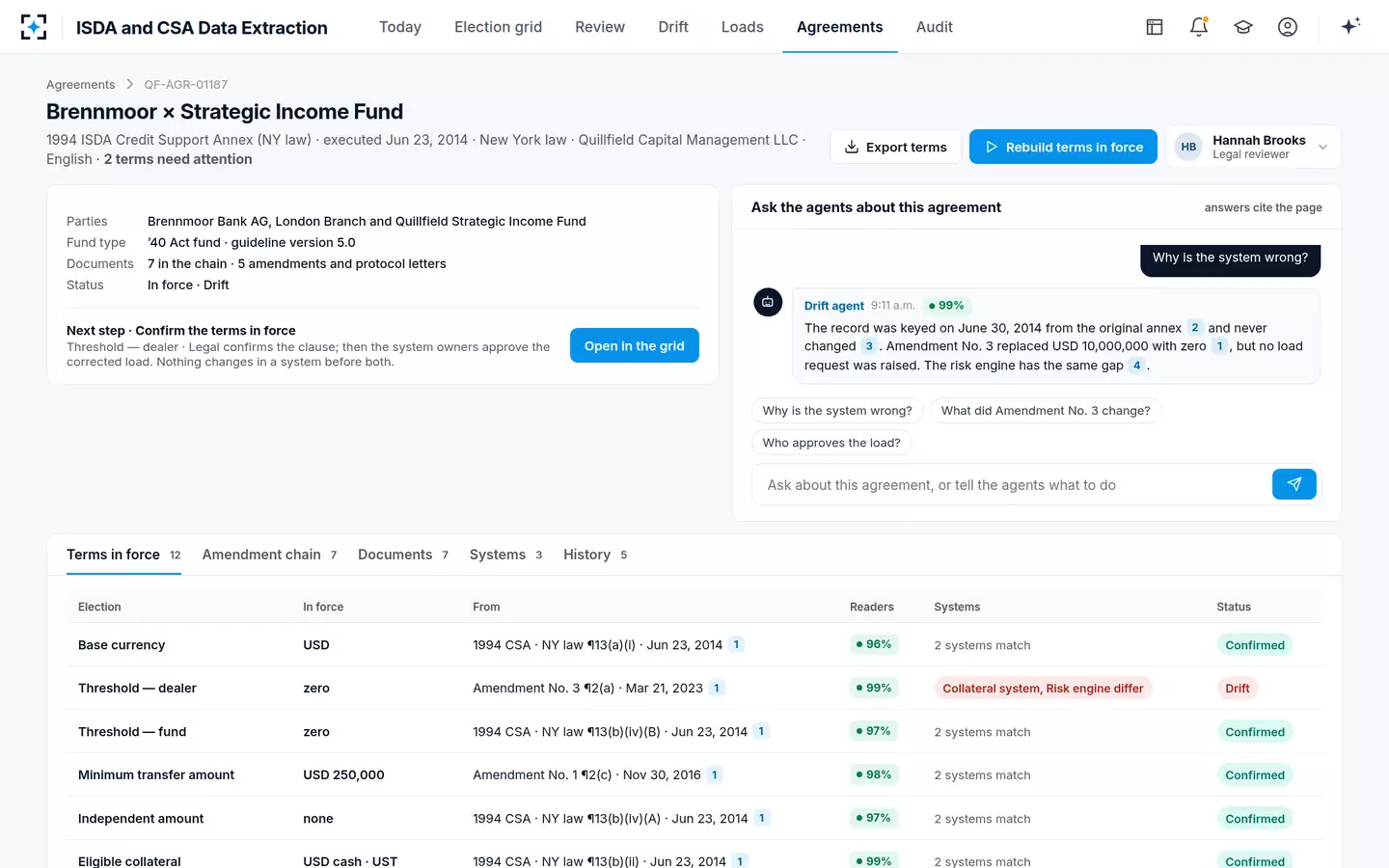Click 'Collateral system, Risk engine differ' badge
Screen dimensions: 1389x868
tap(1043, 689)
